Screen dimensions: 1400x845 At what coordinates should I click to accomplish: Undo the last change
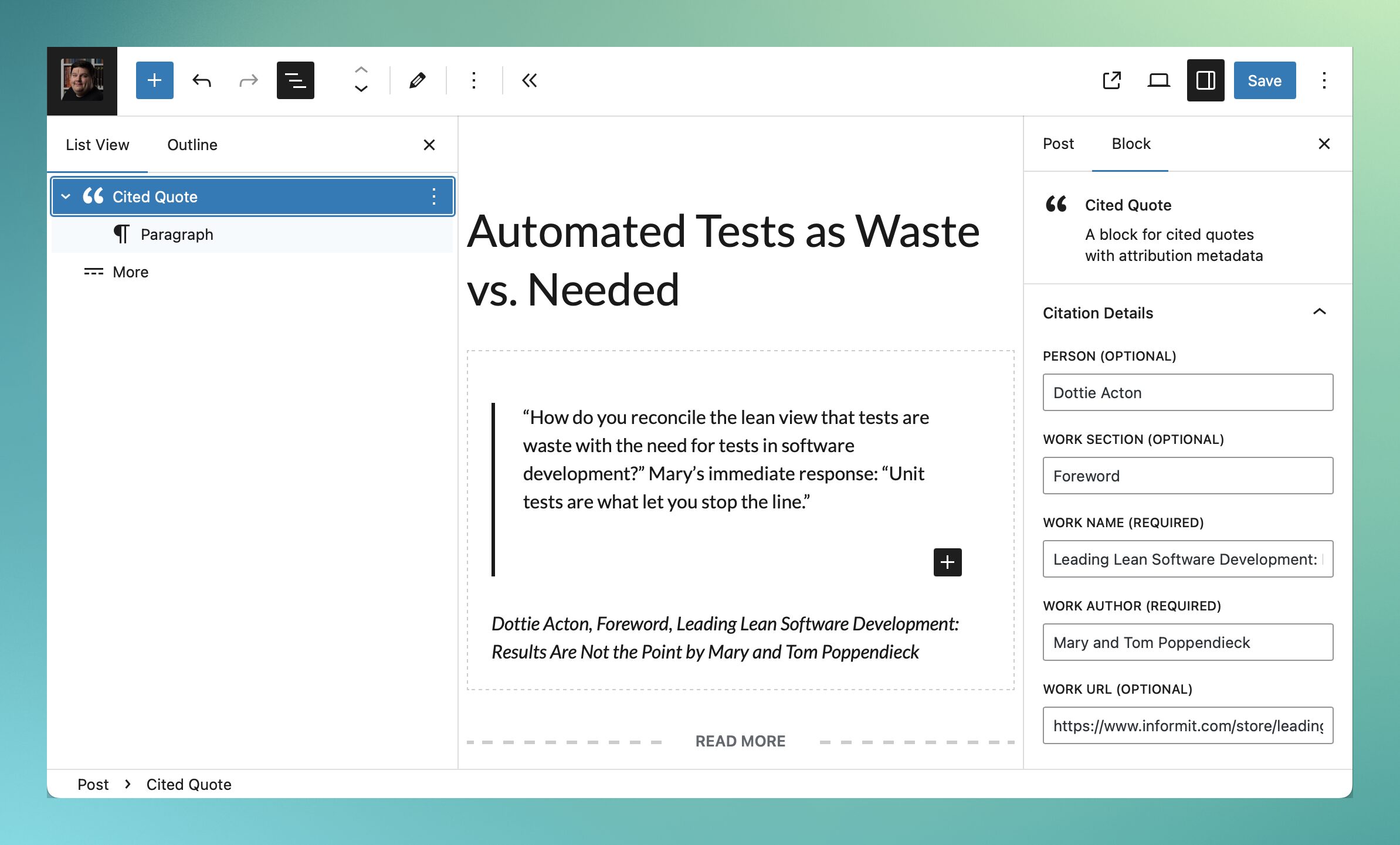(x=202, y=80)
